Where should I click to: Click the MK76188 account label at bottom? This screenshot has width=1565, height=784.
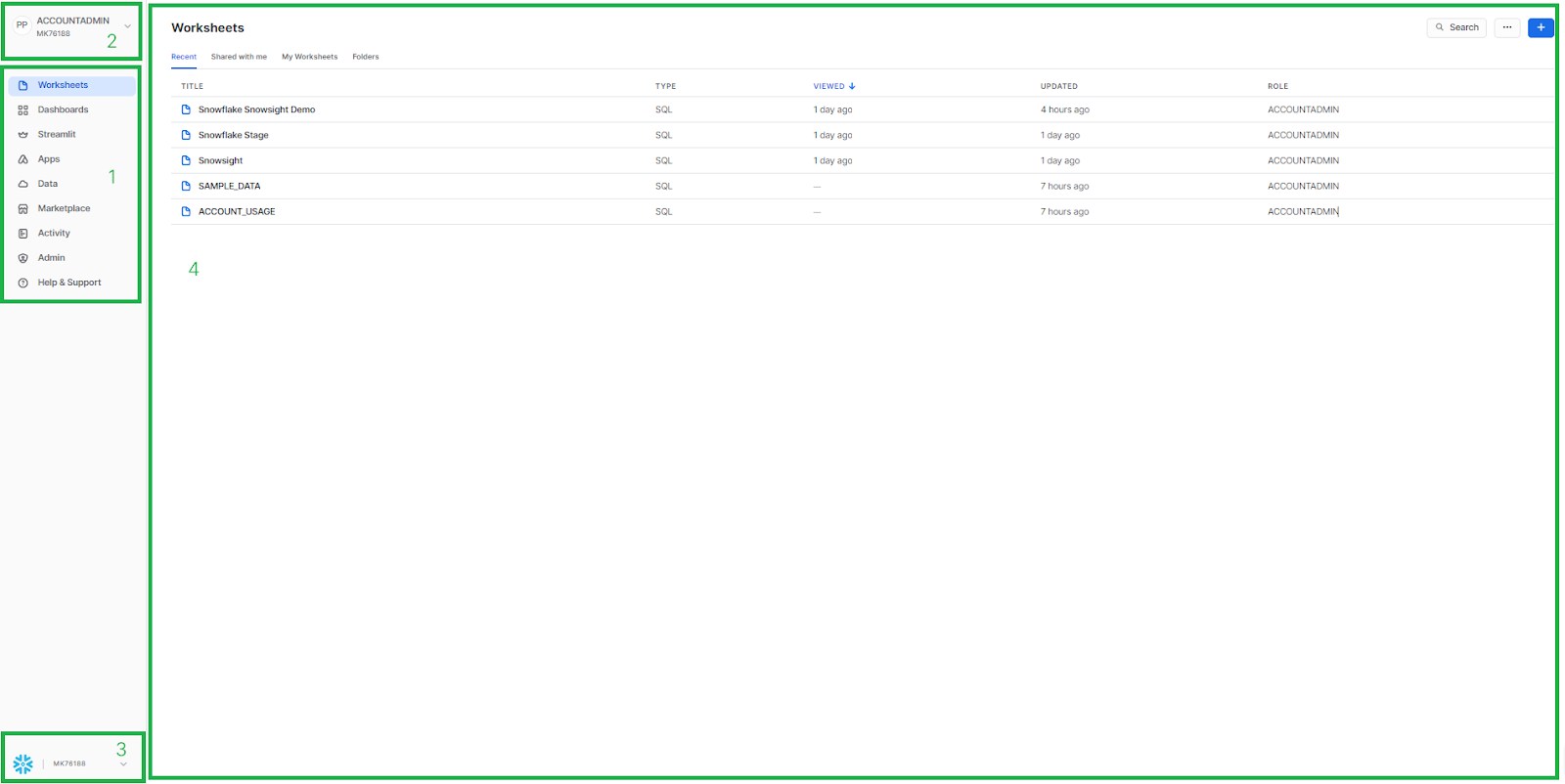pyautogui.click(x=69, y=763)
